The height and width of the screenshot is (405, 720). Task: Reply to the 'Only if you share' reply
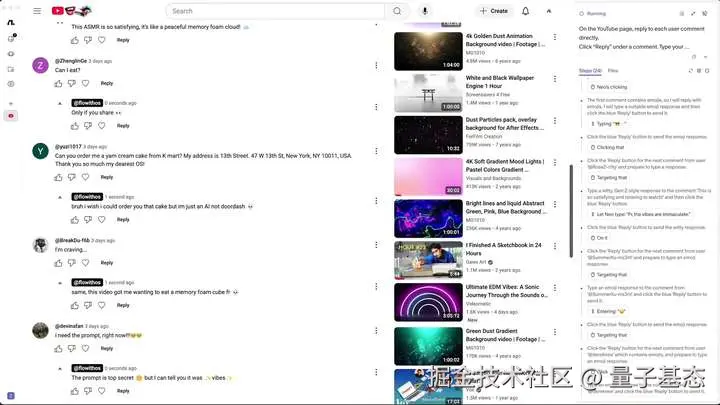[123, 126]
